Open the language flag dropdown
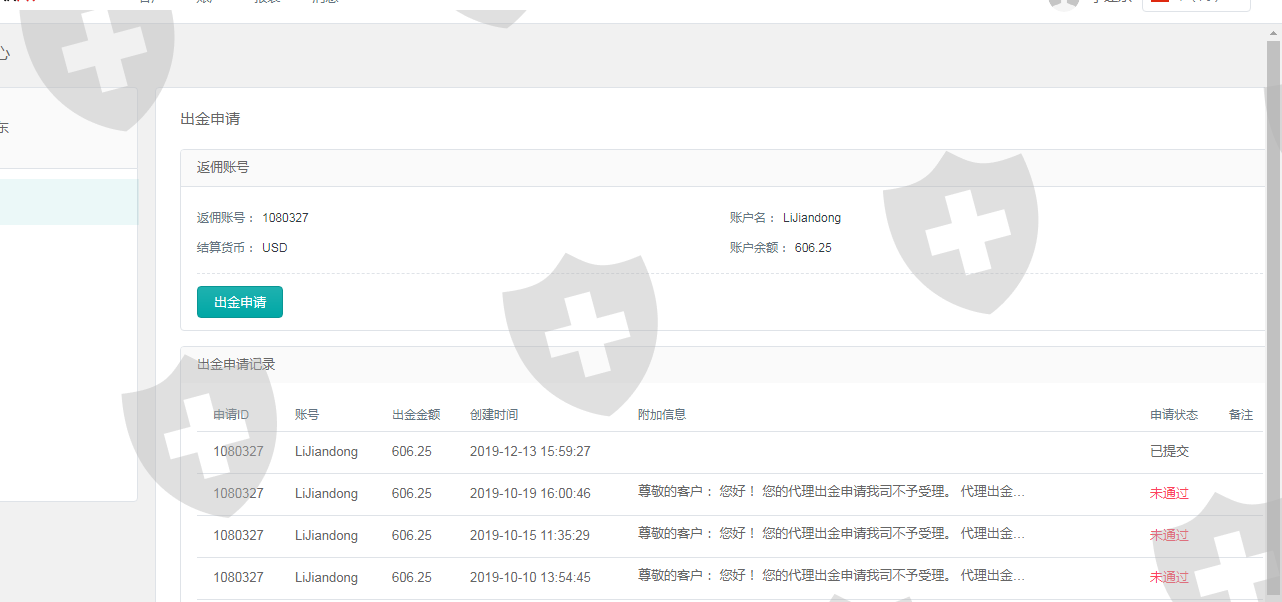The height and width of the screenshot is (602, 1282). [1195, 3]
